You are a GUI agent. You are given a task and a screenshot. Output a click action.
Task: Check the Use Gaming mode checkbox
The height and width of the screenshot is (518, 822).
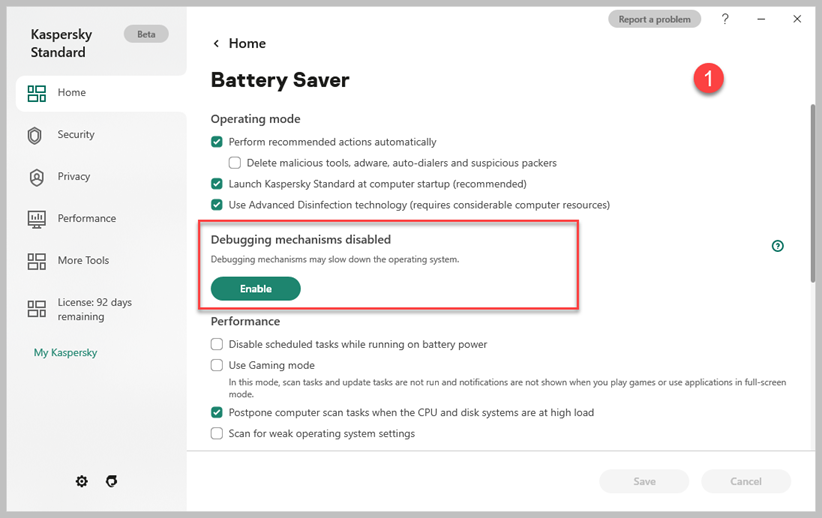coord(217,366)
